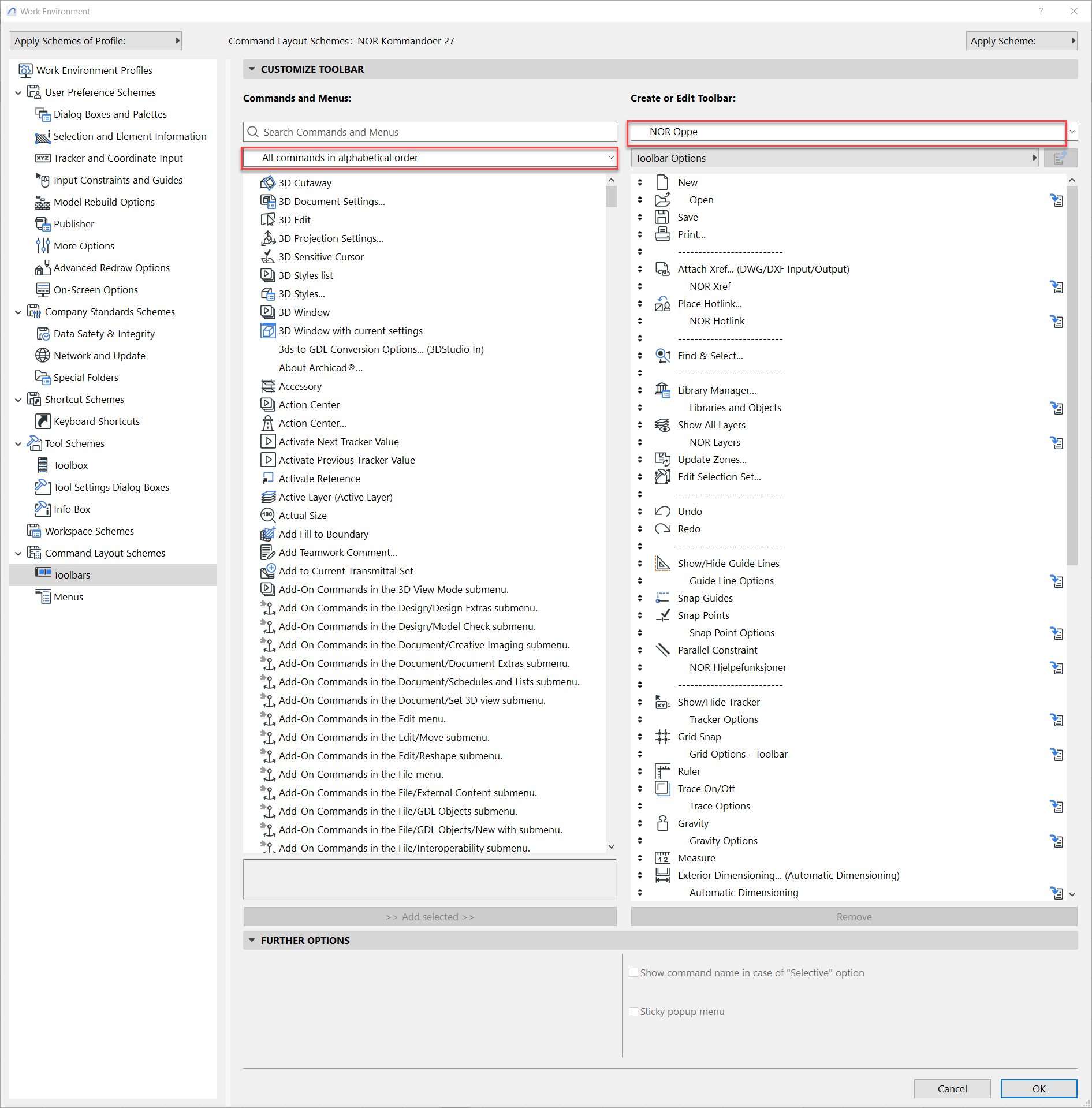Click the 3D Document Settings icon
The image size is (1092, 1108).
point(268,202)
